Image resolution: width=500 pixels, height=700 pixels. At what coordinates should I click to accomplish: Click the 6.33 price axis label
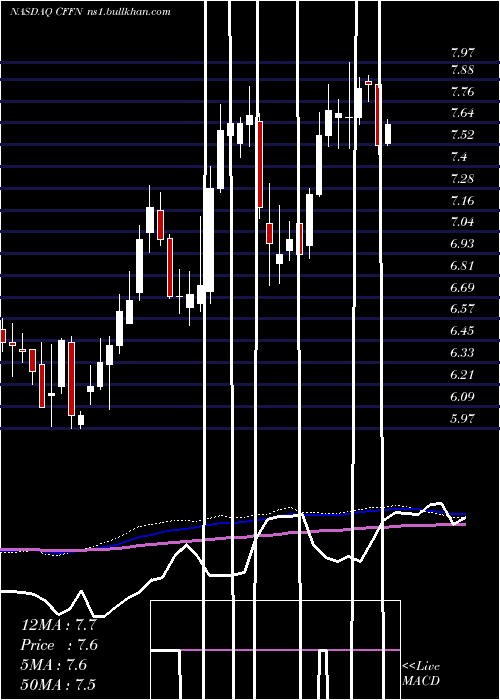[462, 353]
